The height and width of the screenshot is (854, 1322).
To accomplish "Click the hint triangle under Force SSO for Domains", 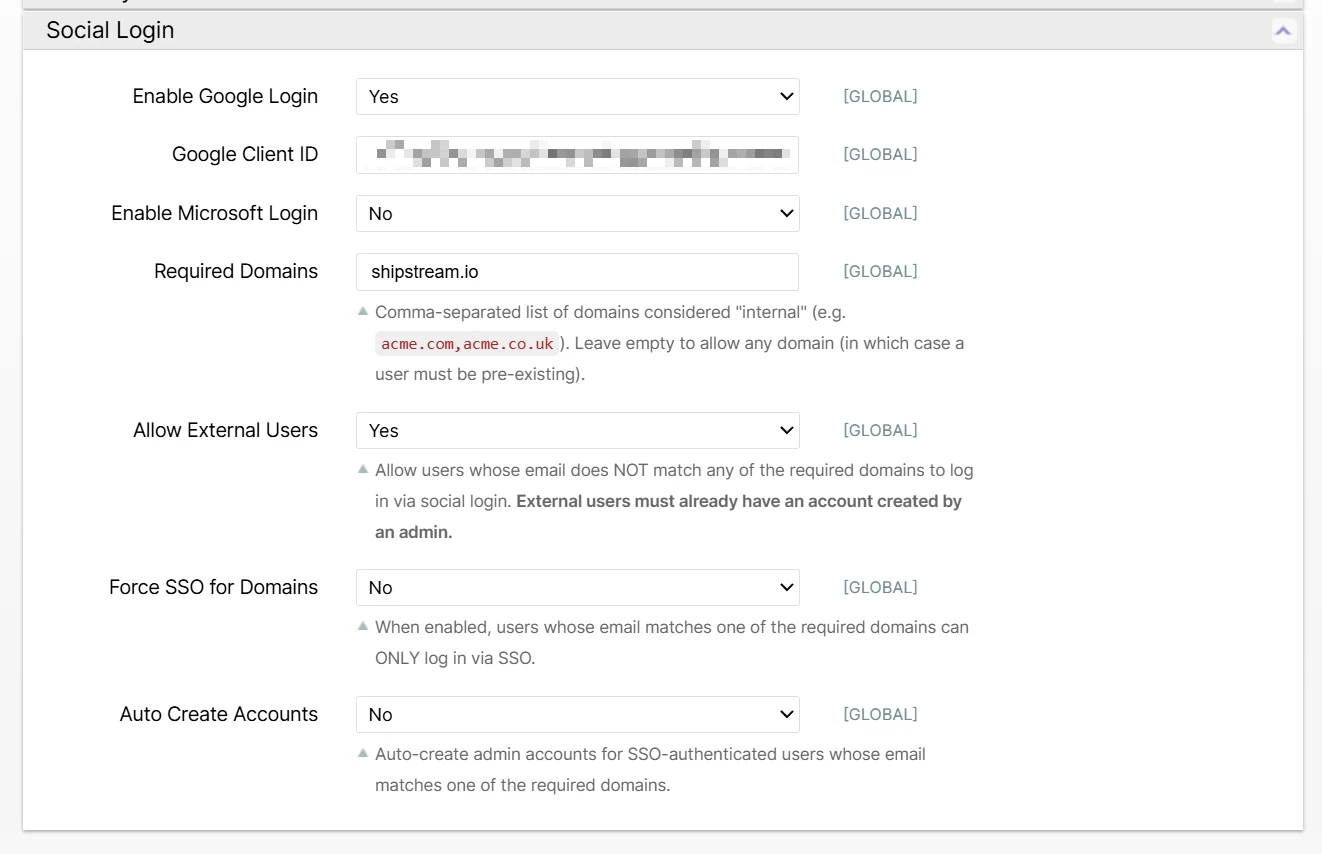I will coord(363,626).
